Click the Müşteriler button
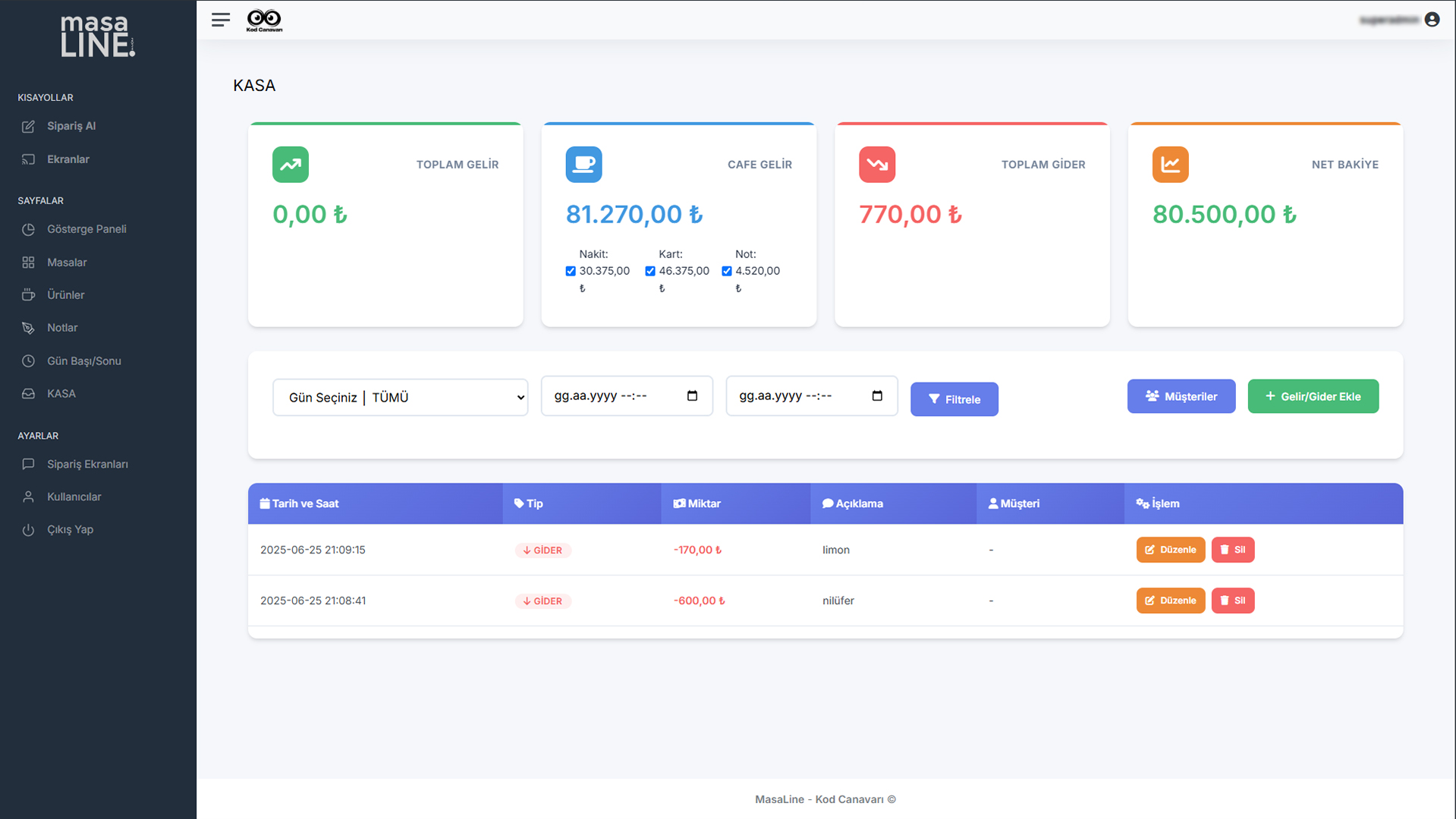The height and width of the screenshot is (819, 1456). click(x=1181, y=396)
